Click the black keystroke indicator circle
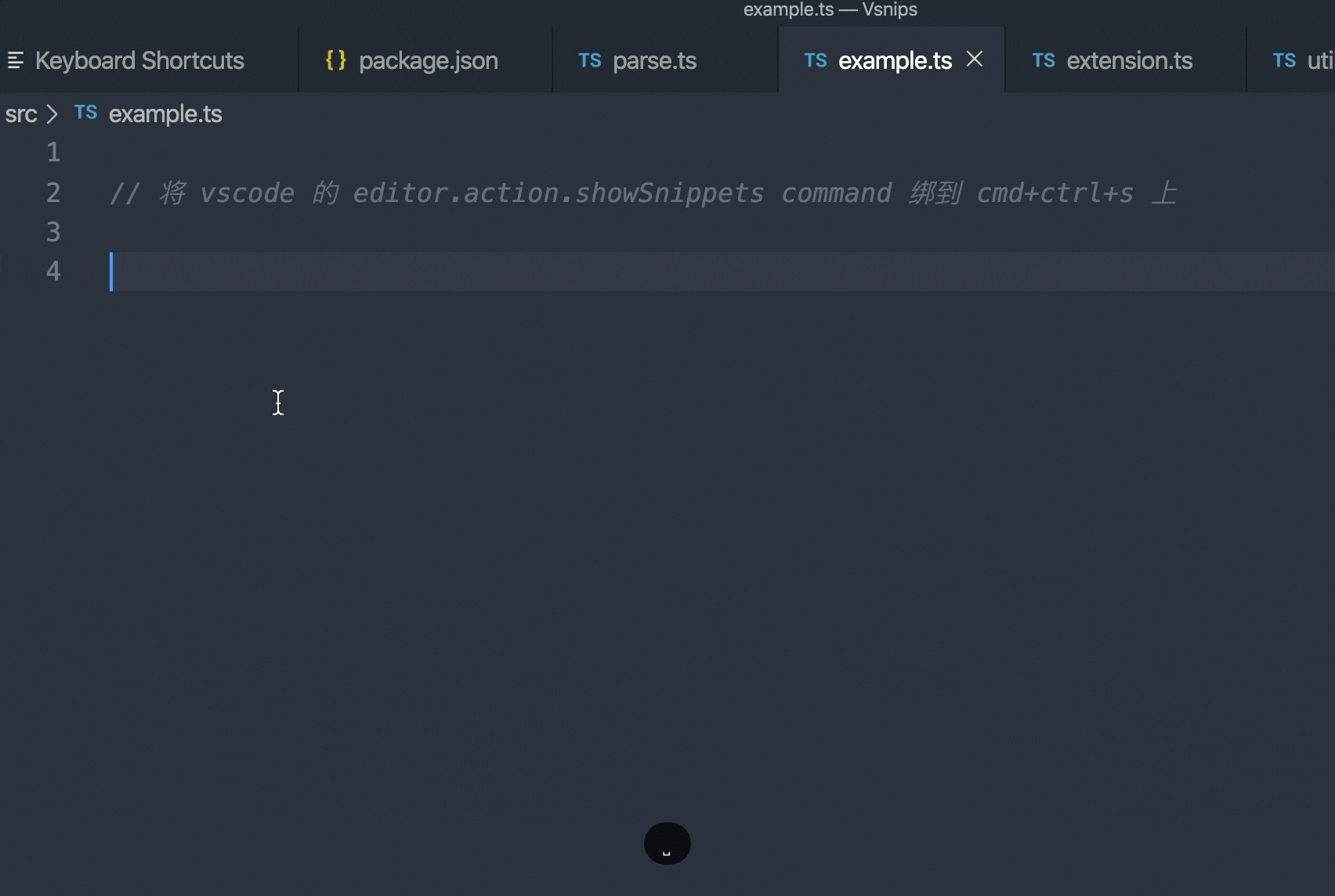 (667, 844)
